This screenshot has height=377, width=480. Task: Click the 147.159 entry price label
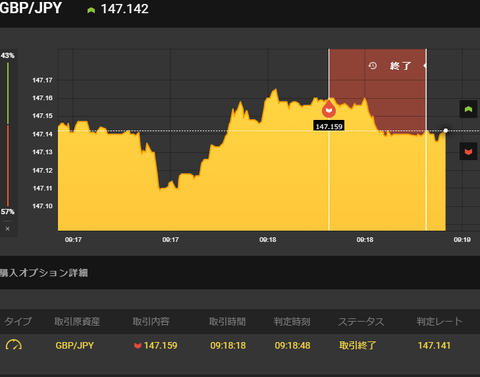click(x=329, y=126)
